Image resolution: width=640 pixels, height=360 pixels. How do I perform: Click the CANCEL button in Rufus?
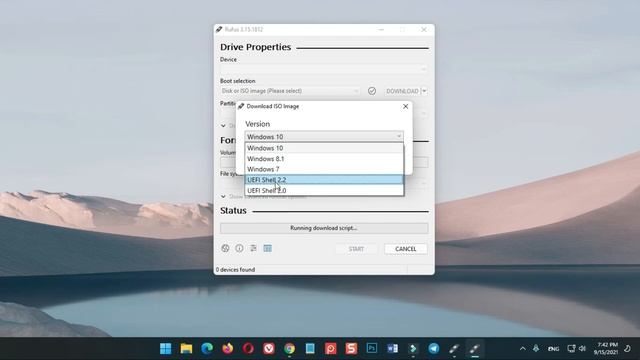click(x=406, y=249)
